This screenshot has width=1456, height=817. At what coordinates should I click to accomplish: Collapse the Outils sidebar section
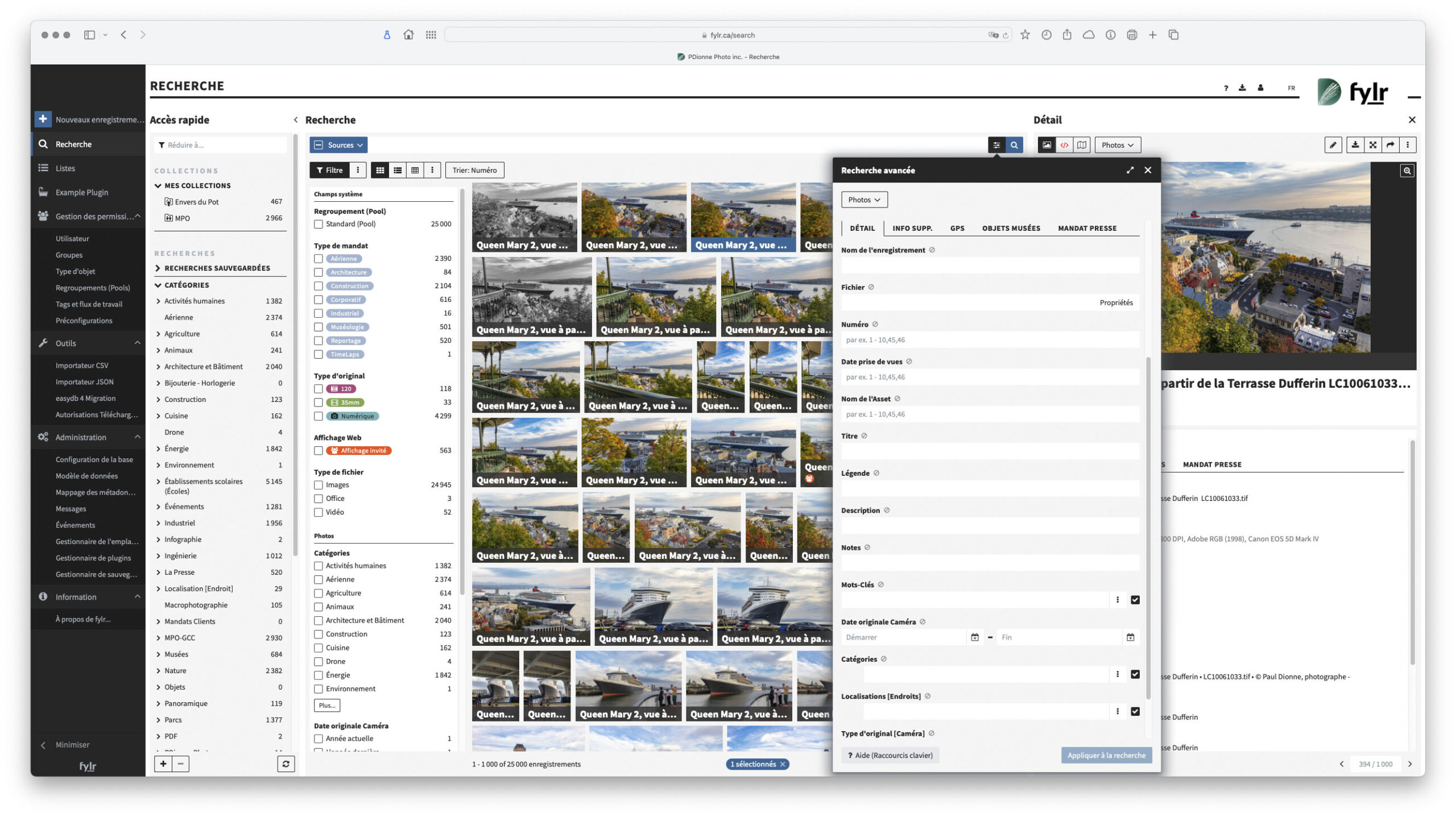(x=138, y=343)
